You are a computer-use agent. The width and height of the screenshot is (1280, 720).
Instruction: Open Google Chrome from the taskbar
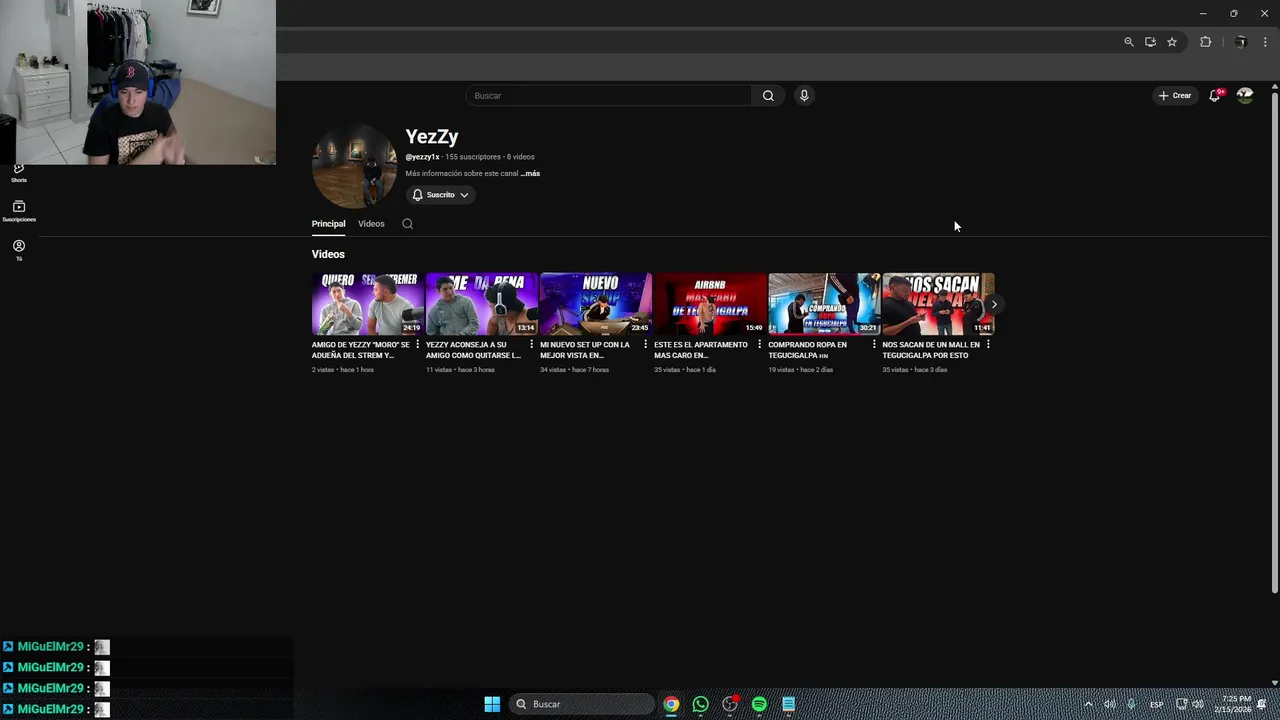671,704
